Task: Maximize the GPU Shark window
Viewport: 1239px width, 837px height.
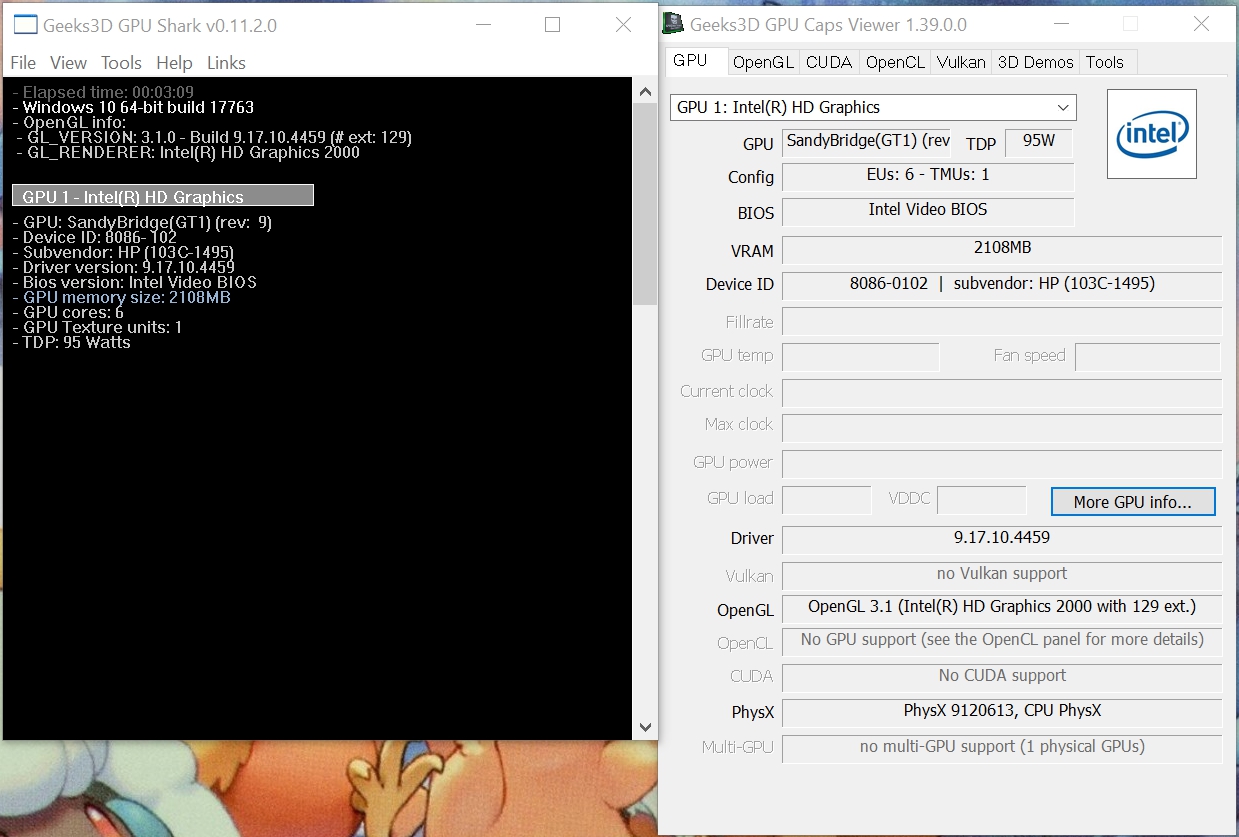Action: point(552,25)
